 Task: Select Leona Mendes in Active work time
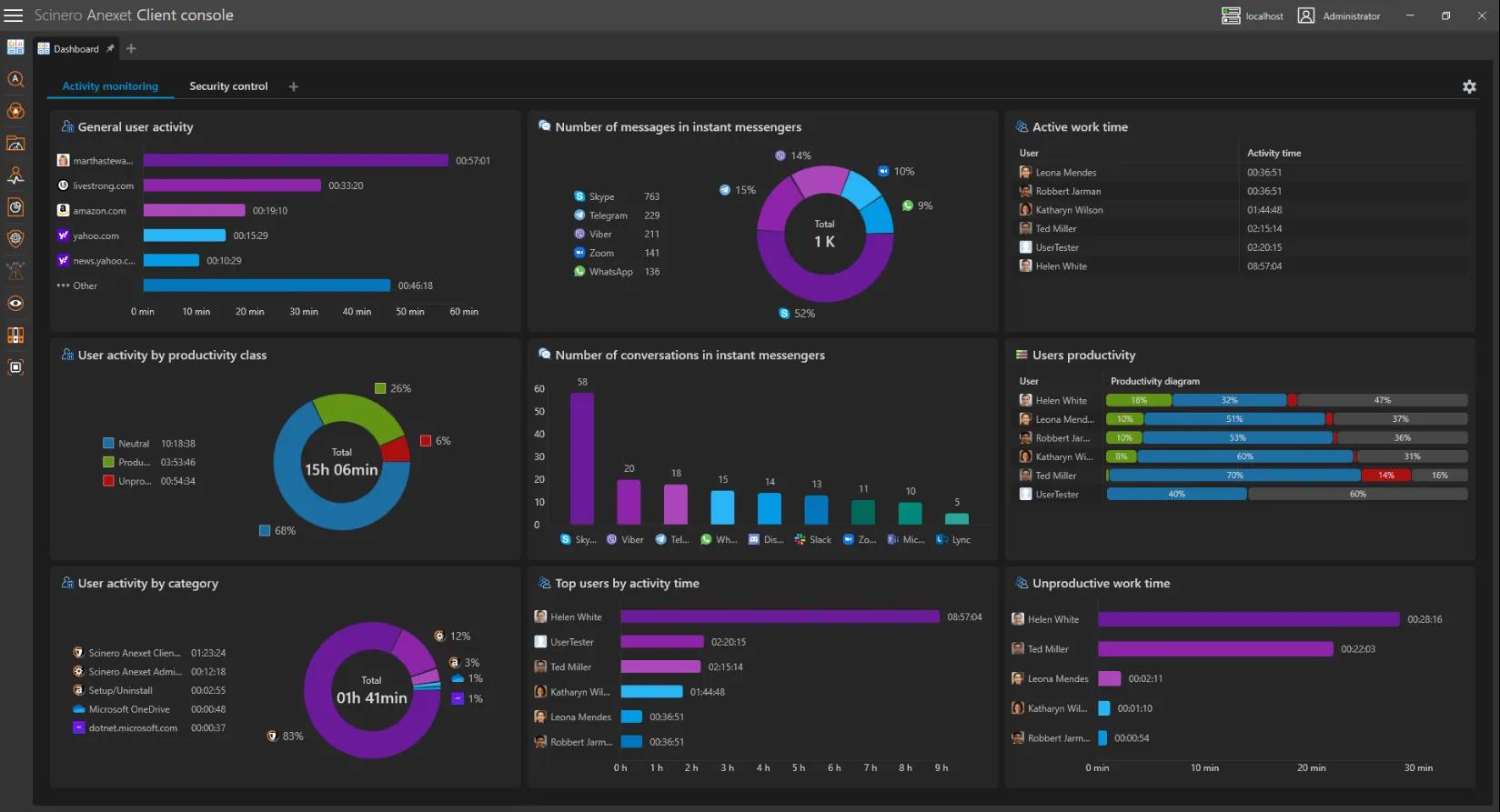click(1066, 173)
